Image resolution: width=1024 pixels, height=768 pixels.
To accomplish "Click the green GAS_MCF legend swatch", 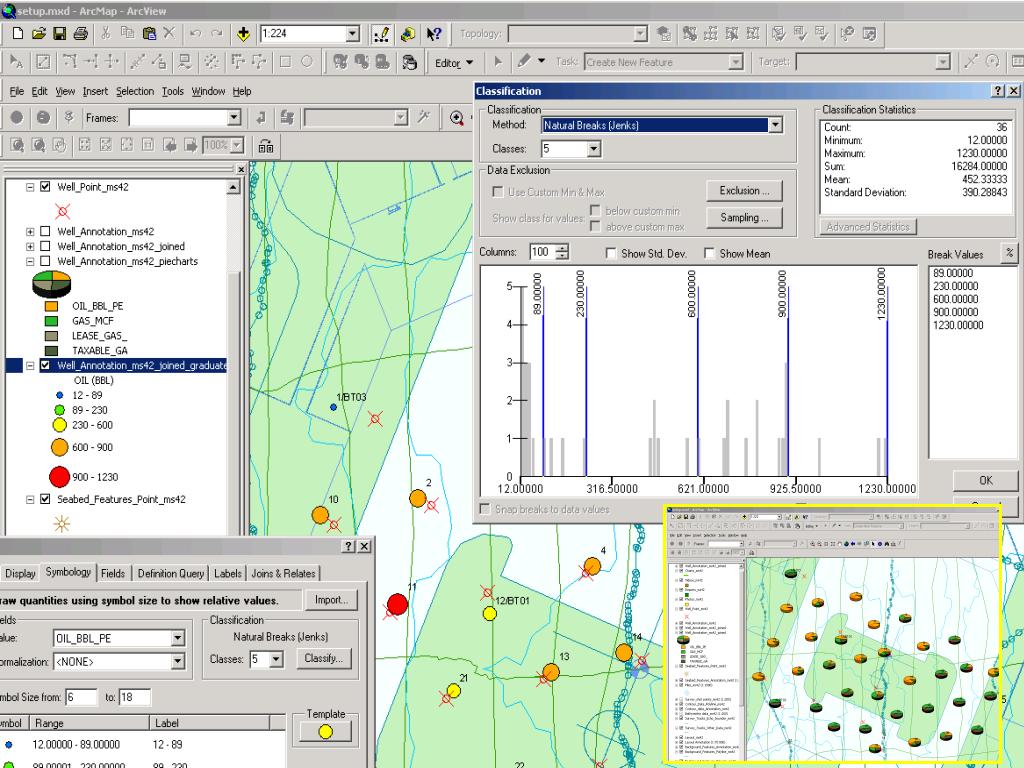I will point(51,321).
